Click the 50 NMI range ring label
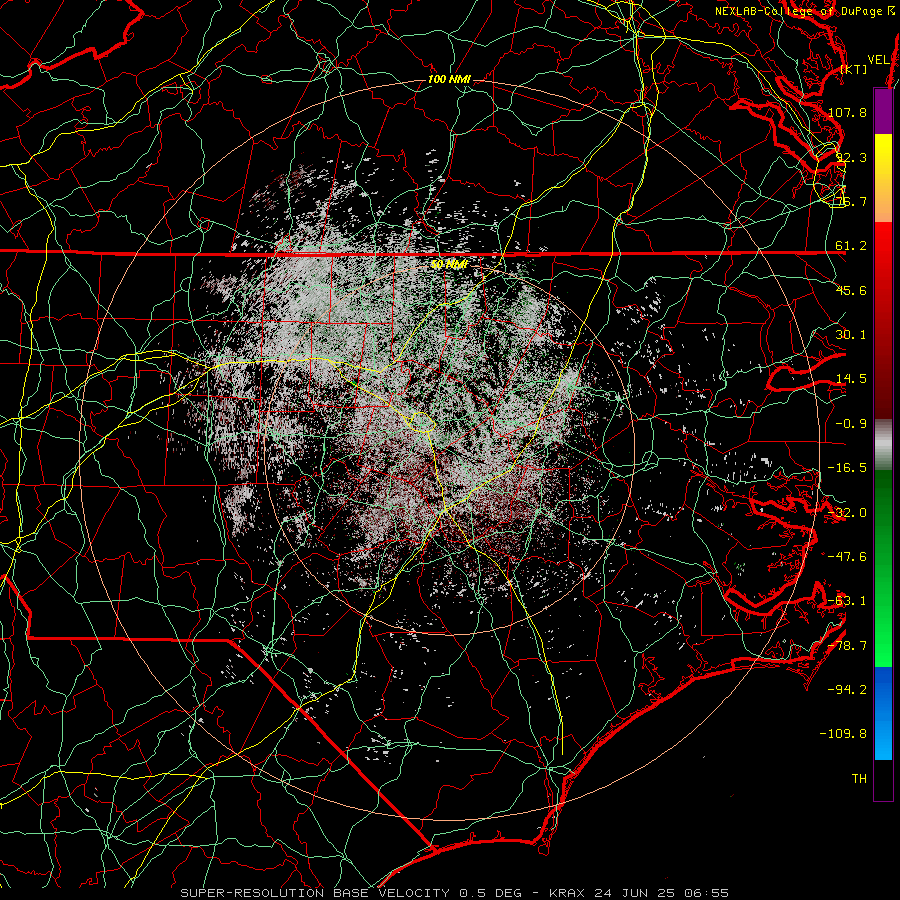Viewport: 900px width, 900px height. pyautogui.click(x=449, y=264)
